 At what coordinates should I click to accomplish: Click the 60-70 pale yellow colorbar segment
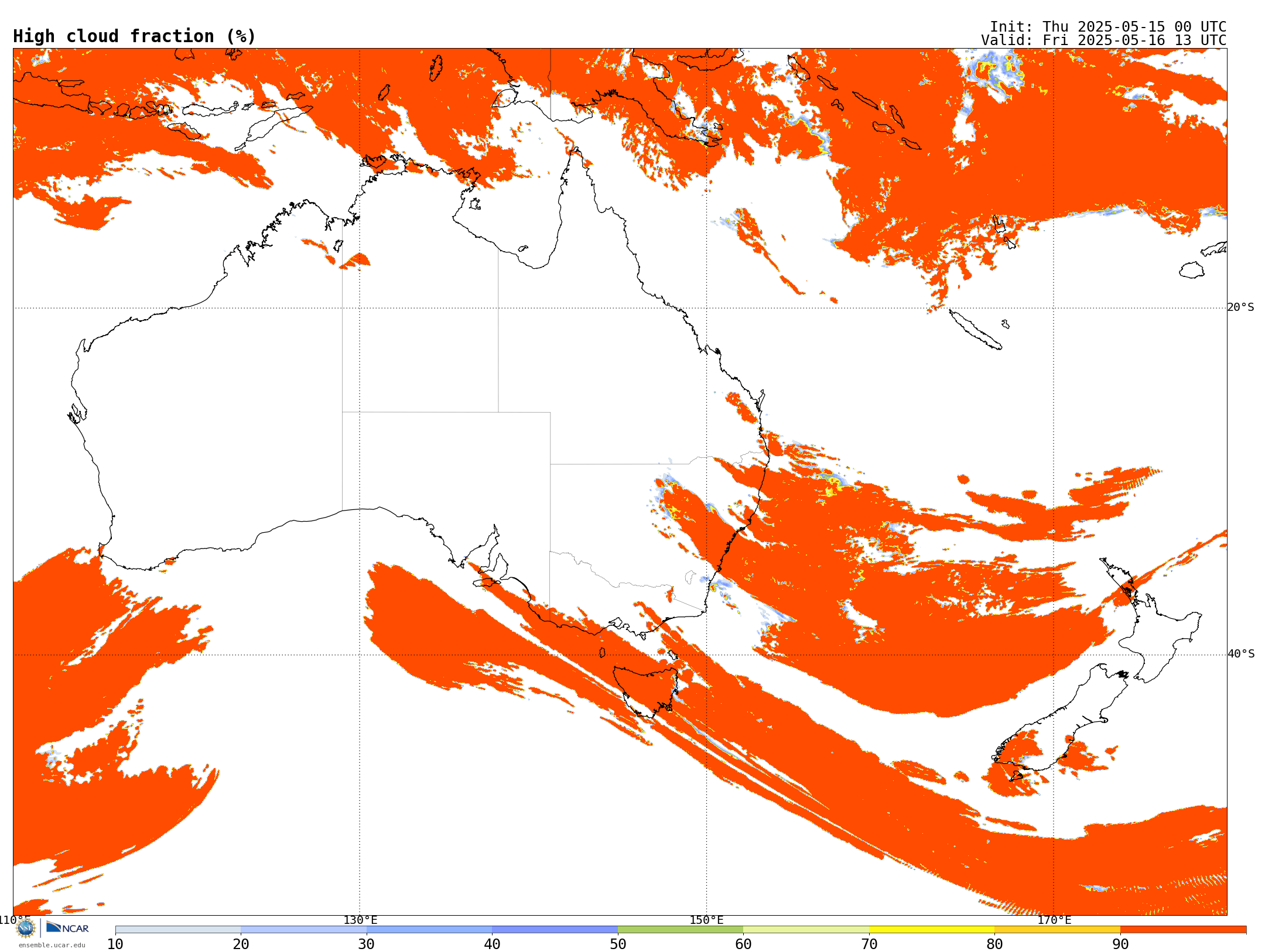[x=806, y=930]
